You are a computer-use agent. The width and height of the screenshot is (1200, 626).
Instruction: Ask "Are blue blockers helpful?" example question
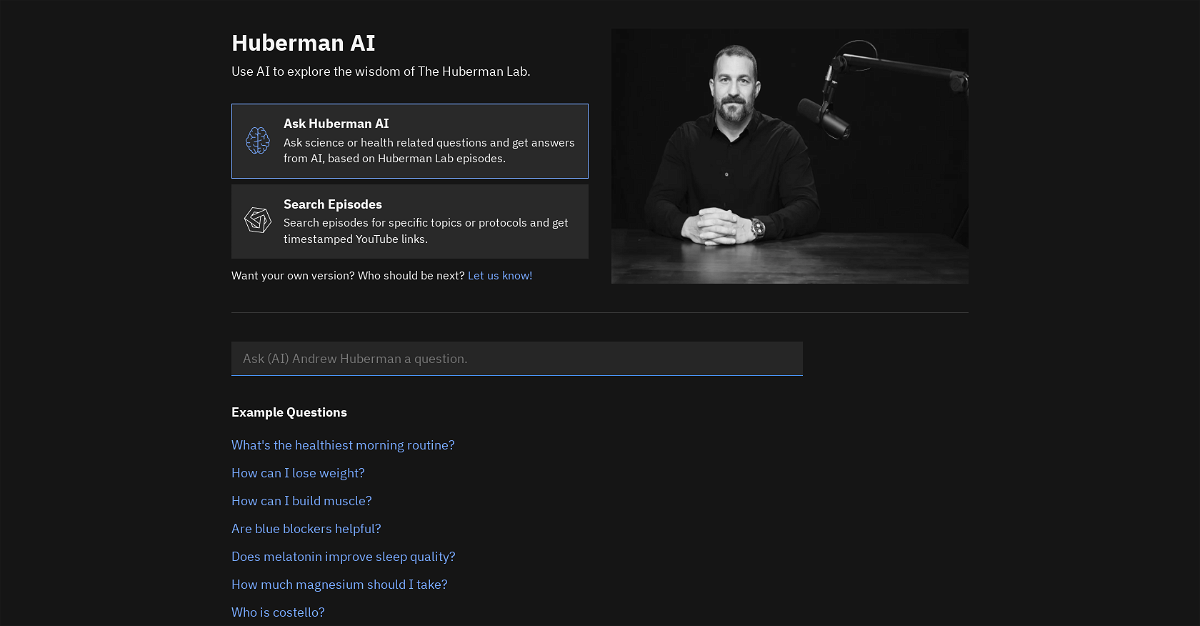[x=306, y=529]
